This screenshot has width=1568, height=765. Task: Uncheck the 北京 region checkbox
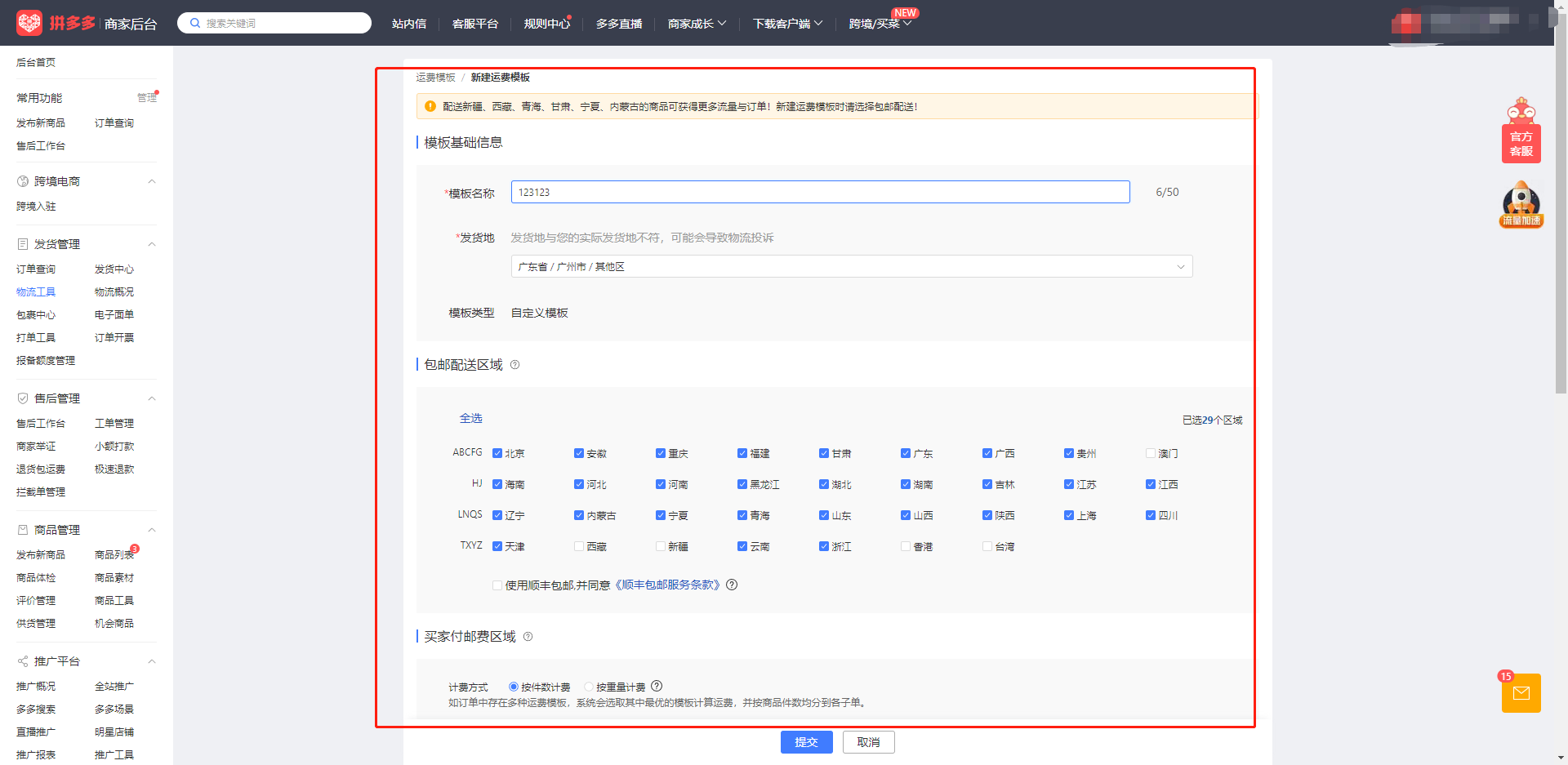tap(497, 453)
